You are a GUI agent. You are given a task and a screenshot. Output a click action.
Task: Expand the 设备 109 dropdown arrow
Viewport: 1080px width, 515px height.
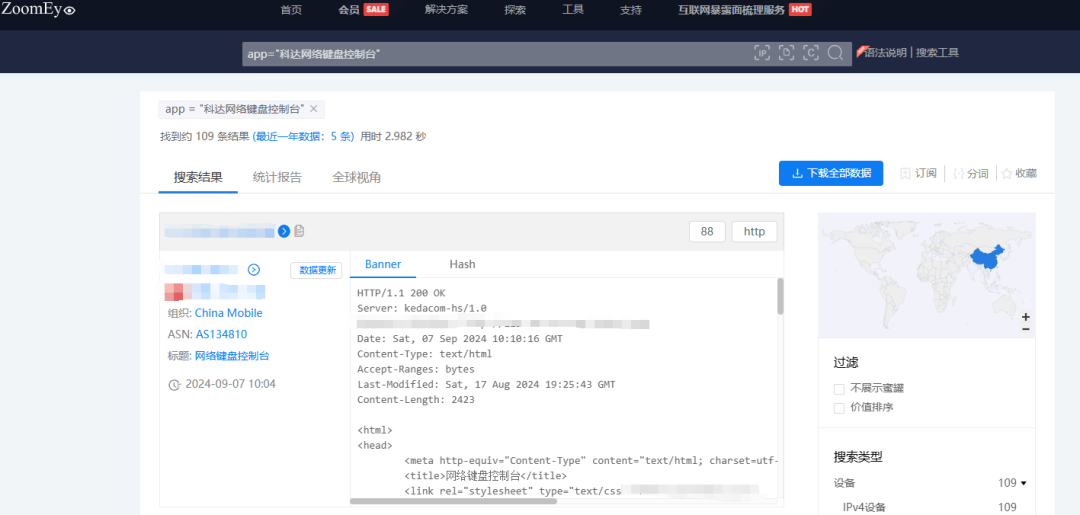(x=1024, y=483)
